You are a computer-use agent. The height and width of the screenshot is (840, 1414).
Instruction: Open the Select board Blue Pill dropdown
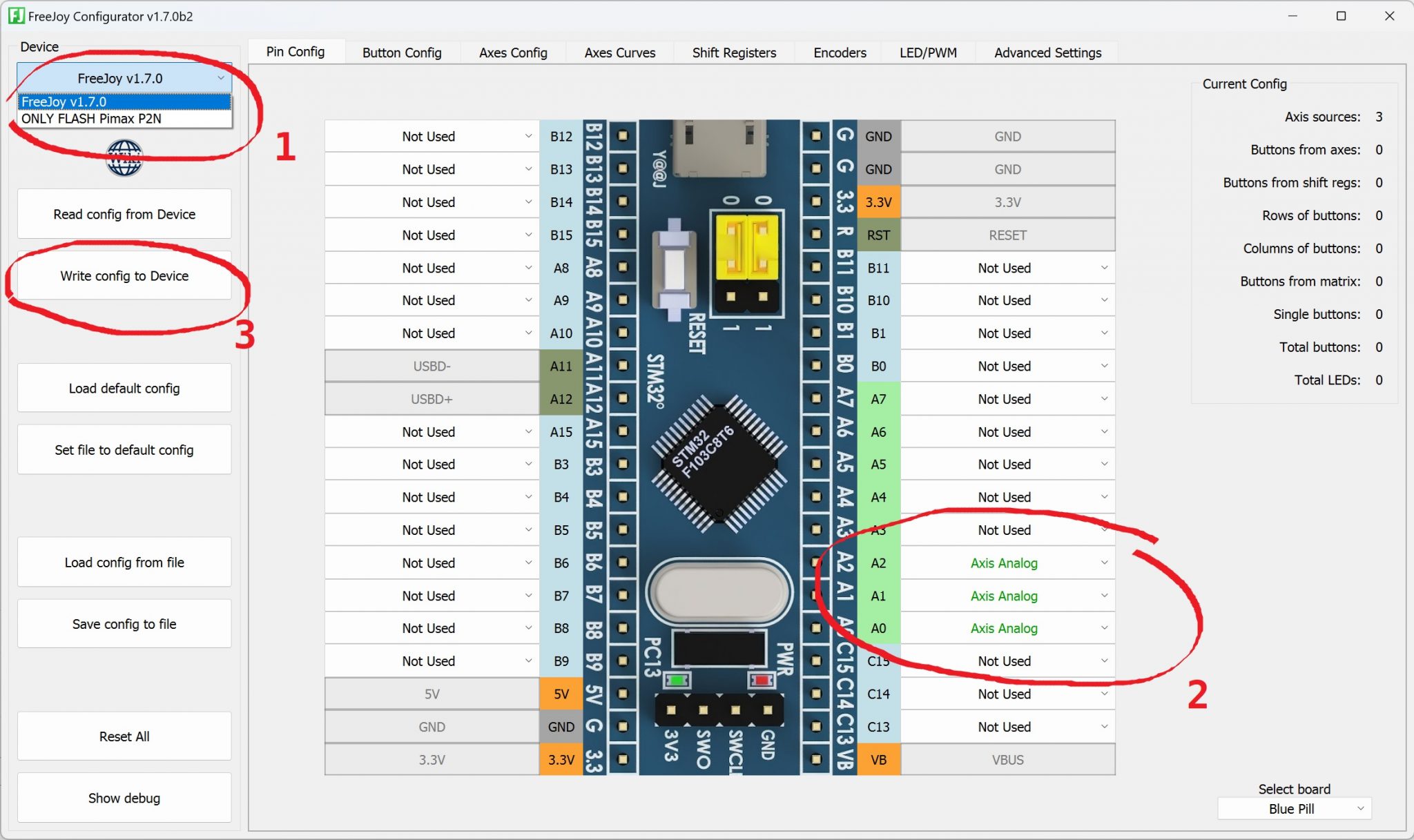click(x=1294, y=808)
